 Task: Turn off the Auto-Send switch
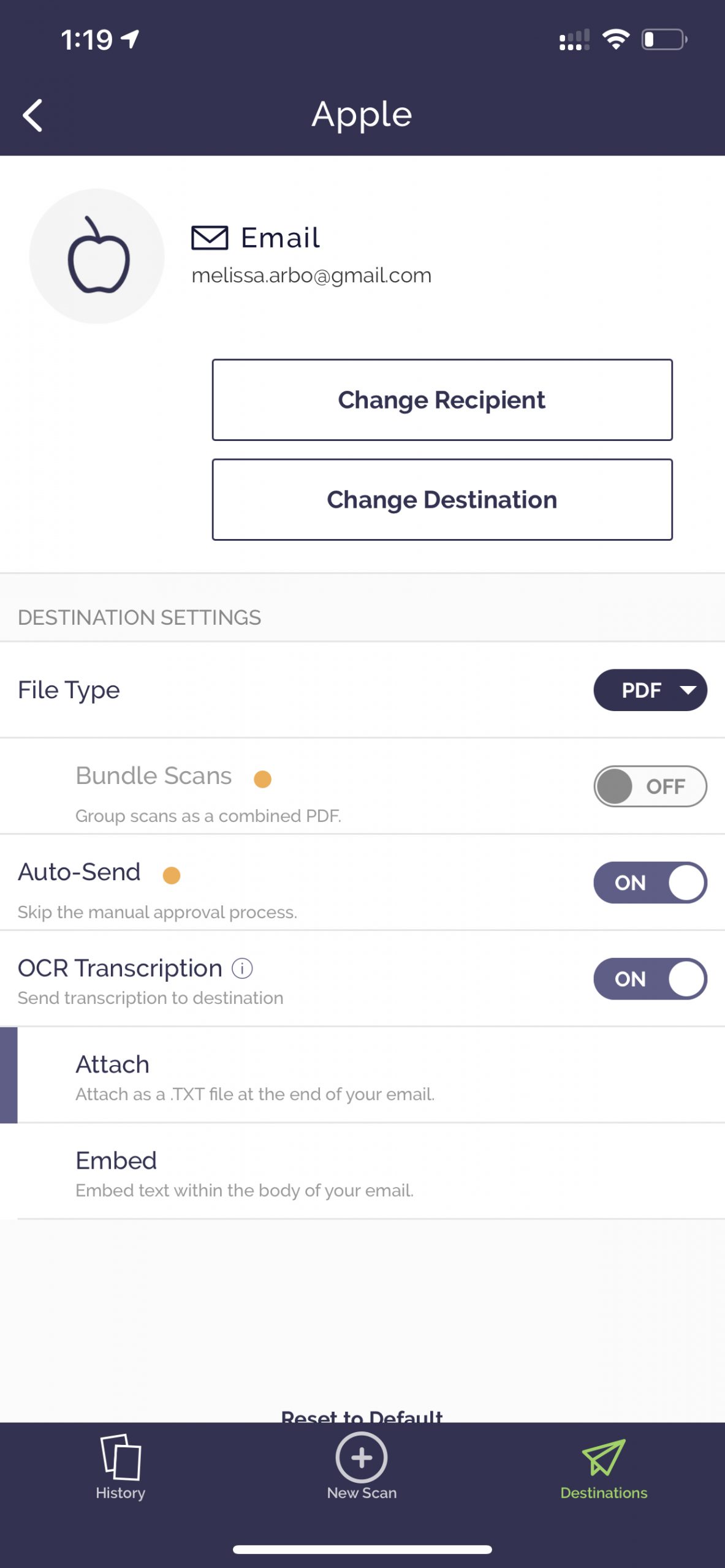(650, 883)
